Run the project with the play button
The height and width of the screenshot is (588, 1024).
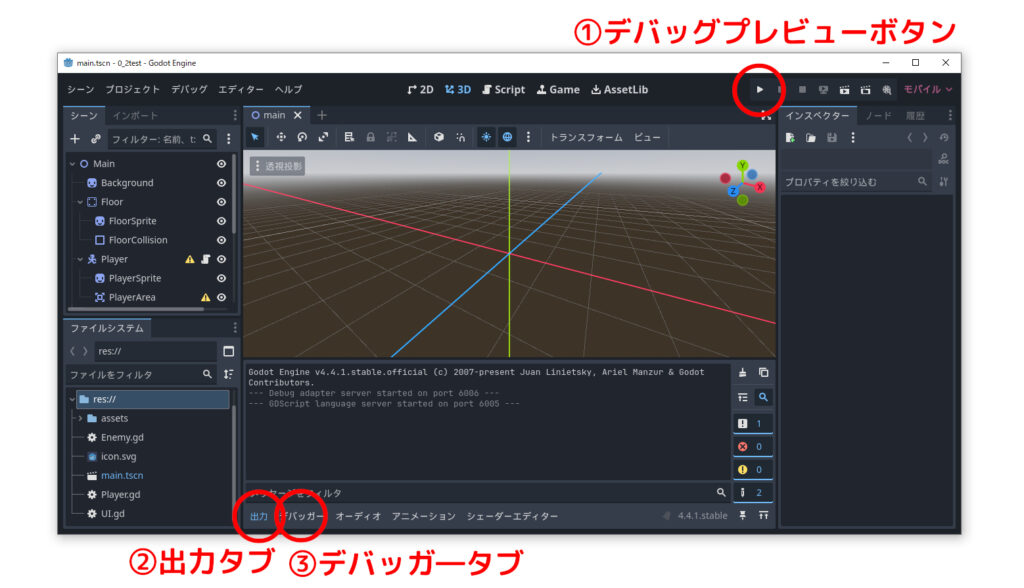(759, 90)
